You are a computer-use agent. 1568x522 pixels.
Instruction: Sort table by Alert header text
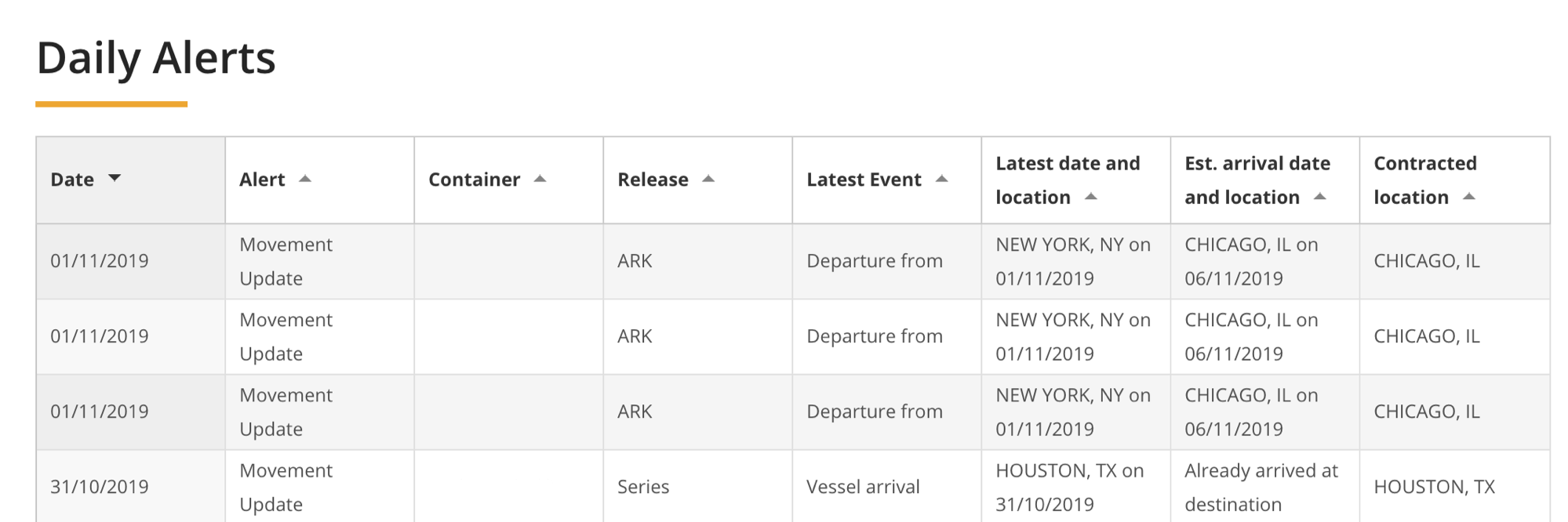point(262,179)
